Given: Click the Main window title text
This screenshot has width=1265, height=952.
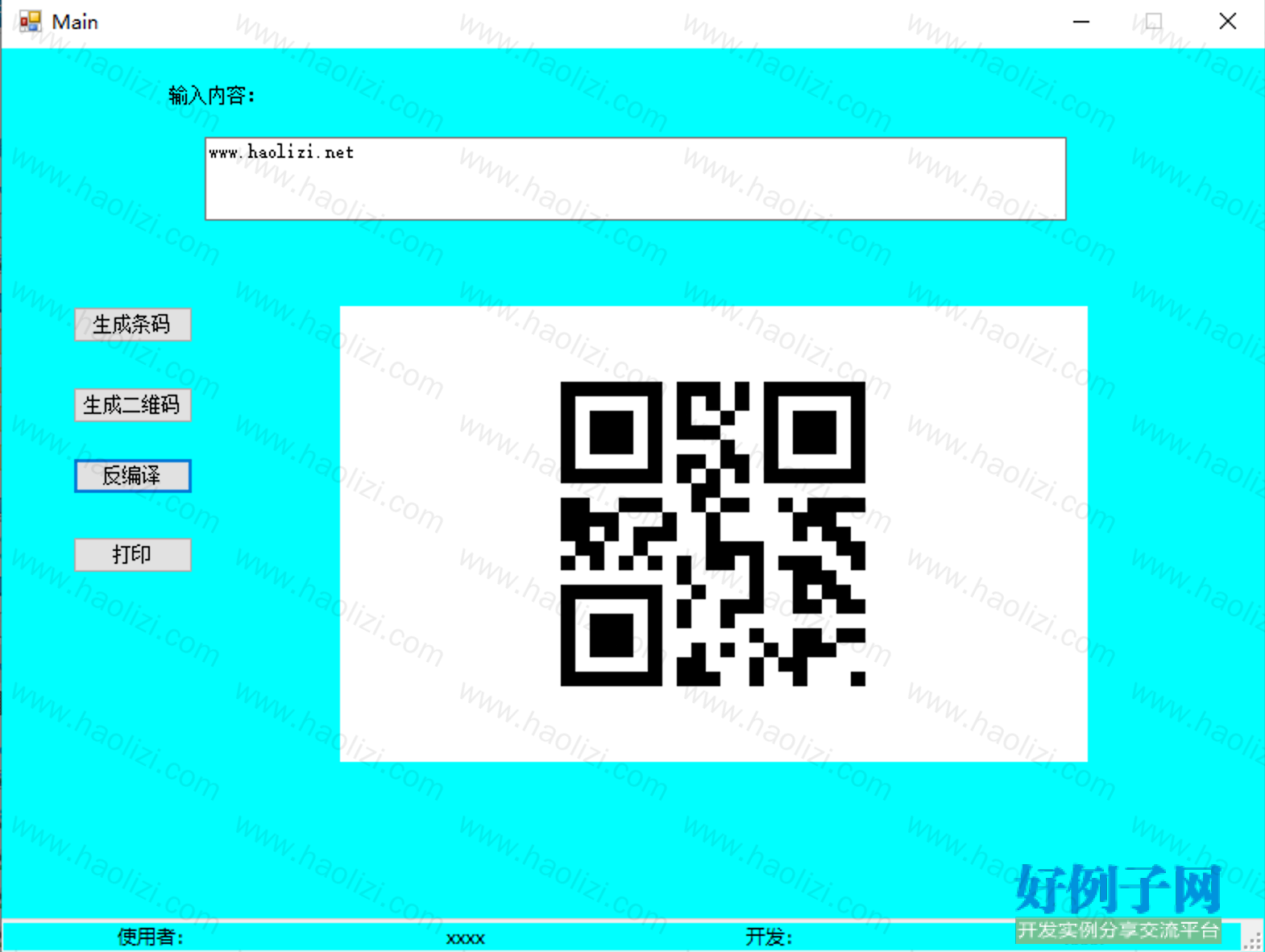Looking at the screenshot, I should click(75, 22).
